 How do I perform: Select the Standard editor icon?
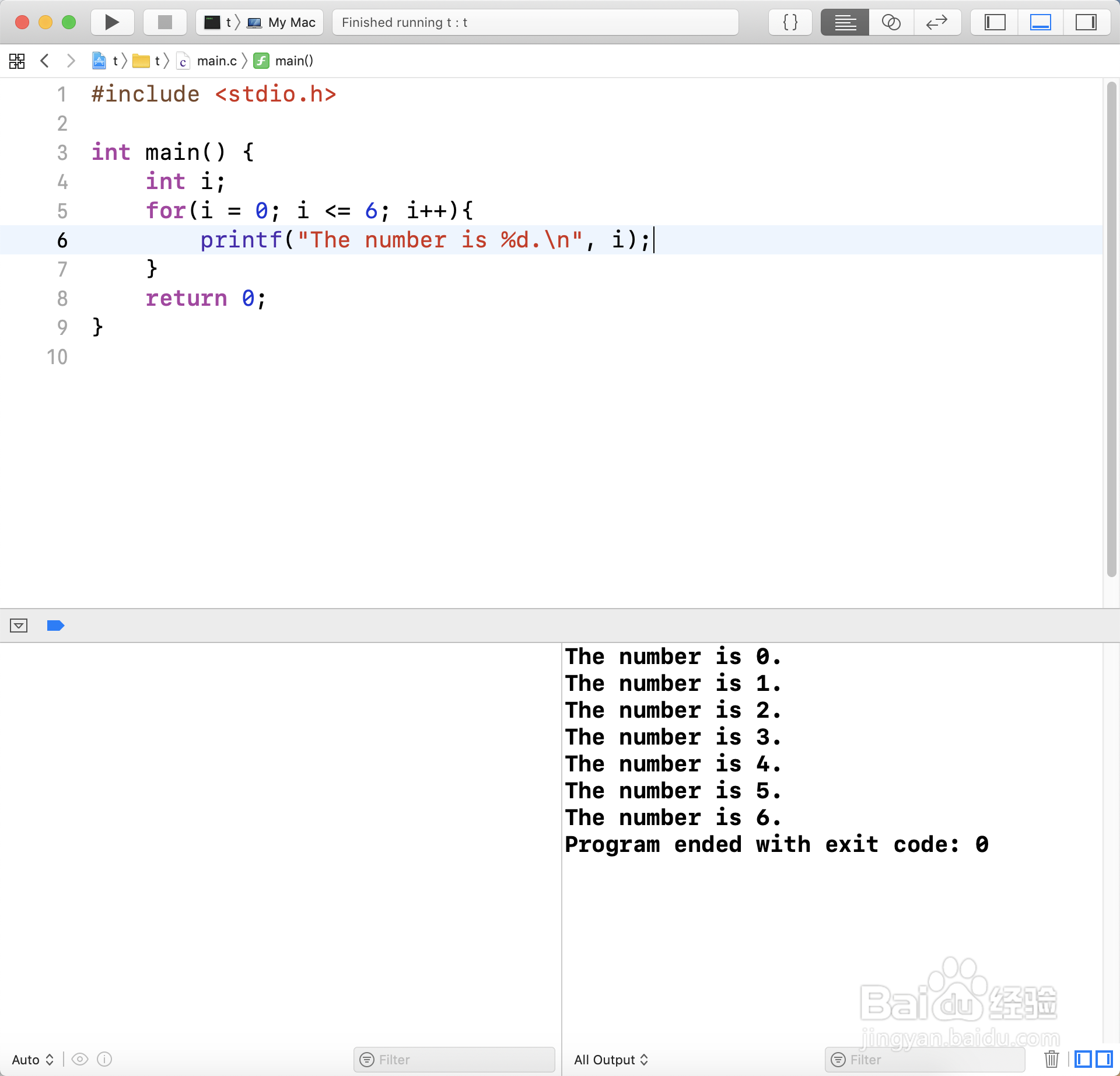pyautogui.click(x=844, y=22)
